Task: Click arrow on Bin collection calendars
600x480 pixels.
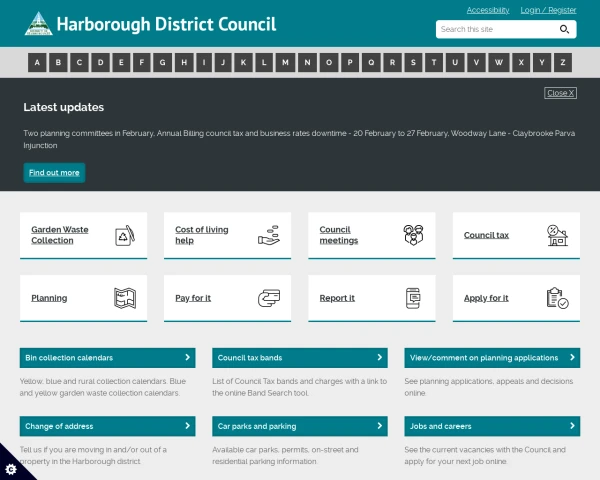Action: pyautogui.click(x=188, y=357)
